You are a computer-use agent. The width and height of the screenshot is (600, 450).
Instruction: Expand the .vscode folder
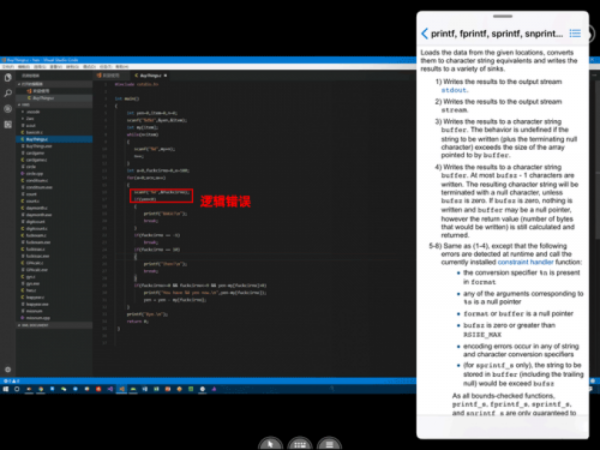(x=54, y=112)
